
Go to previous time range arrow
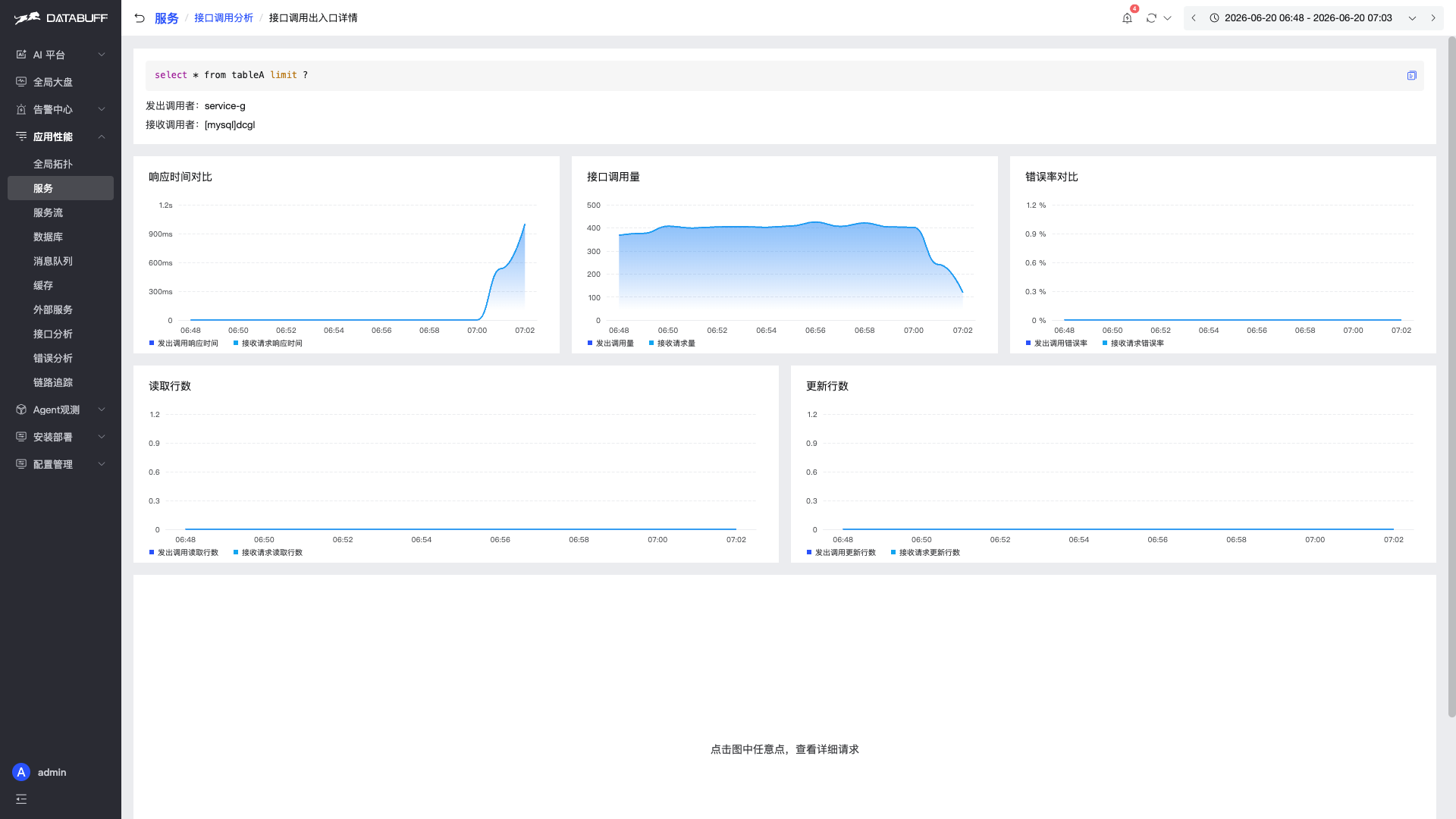point(1194,18)
